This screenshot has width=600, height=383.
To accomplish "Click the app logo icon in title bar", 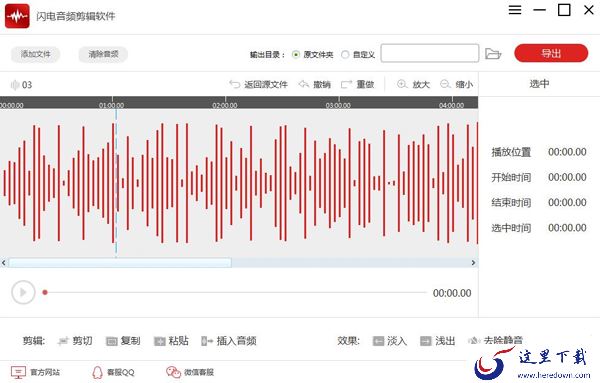I will (17, 16).
